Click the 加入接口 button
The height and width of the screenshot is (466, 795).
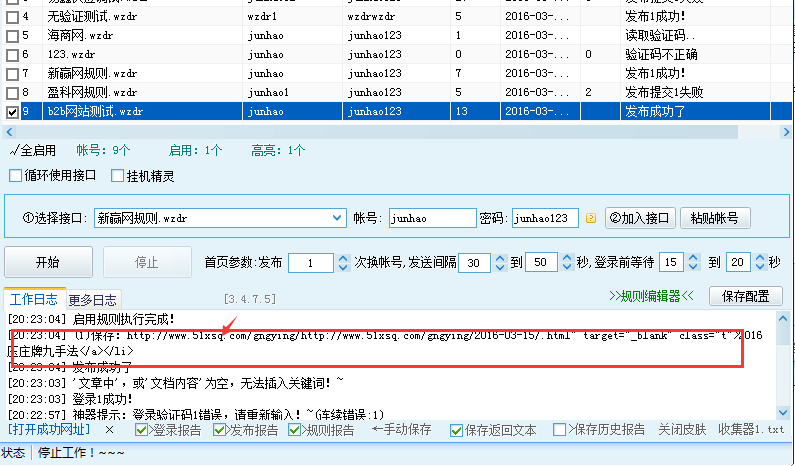point(637,218)
